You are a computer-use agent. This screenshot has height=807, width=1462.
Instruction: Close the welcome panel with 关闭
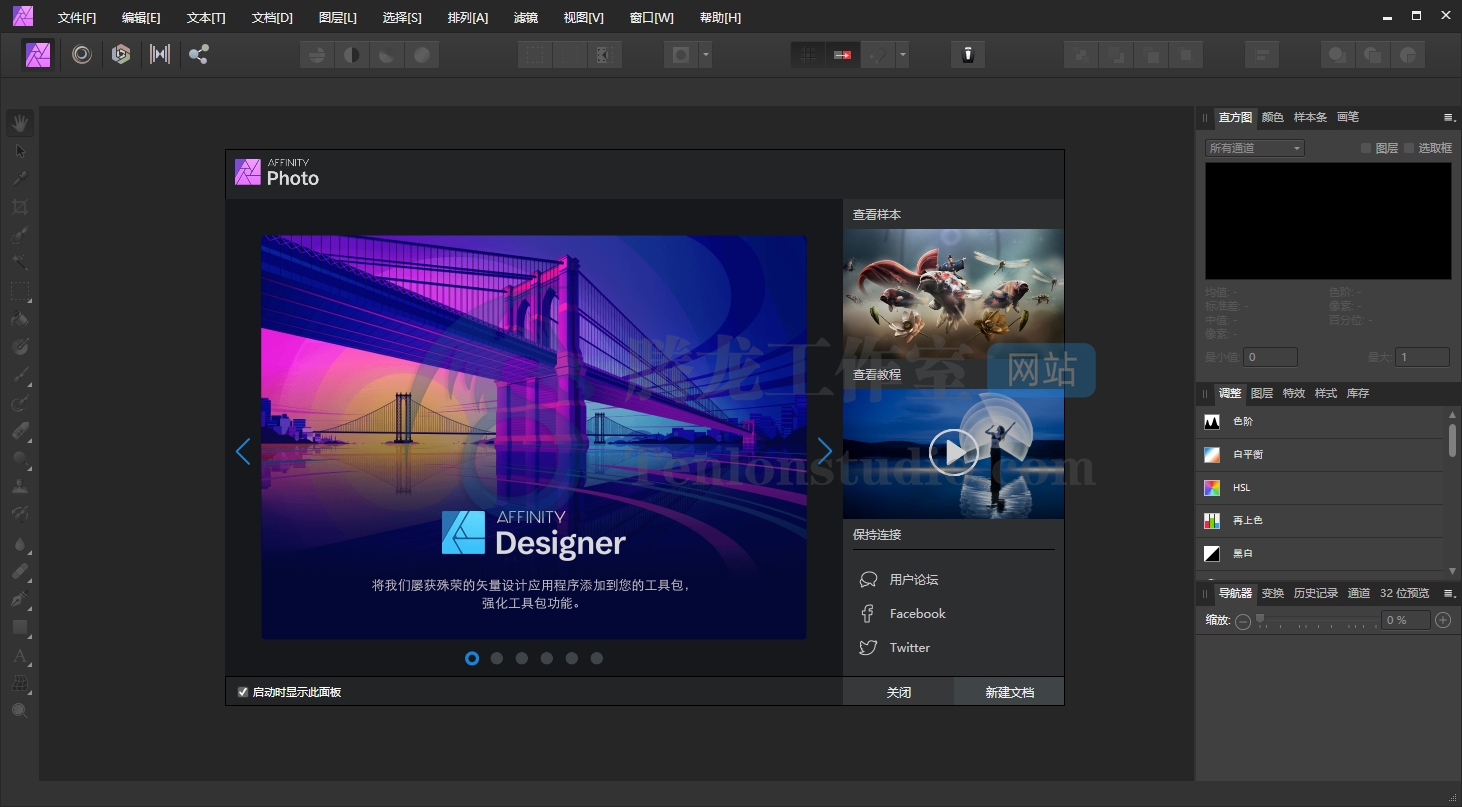899,692
